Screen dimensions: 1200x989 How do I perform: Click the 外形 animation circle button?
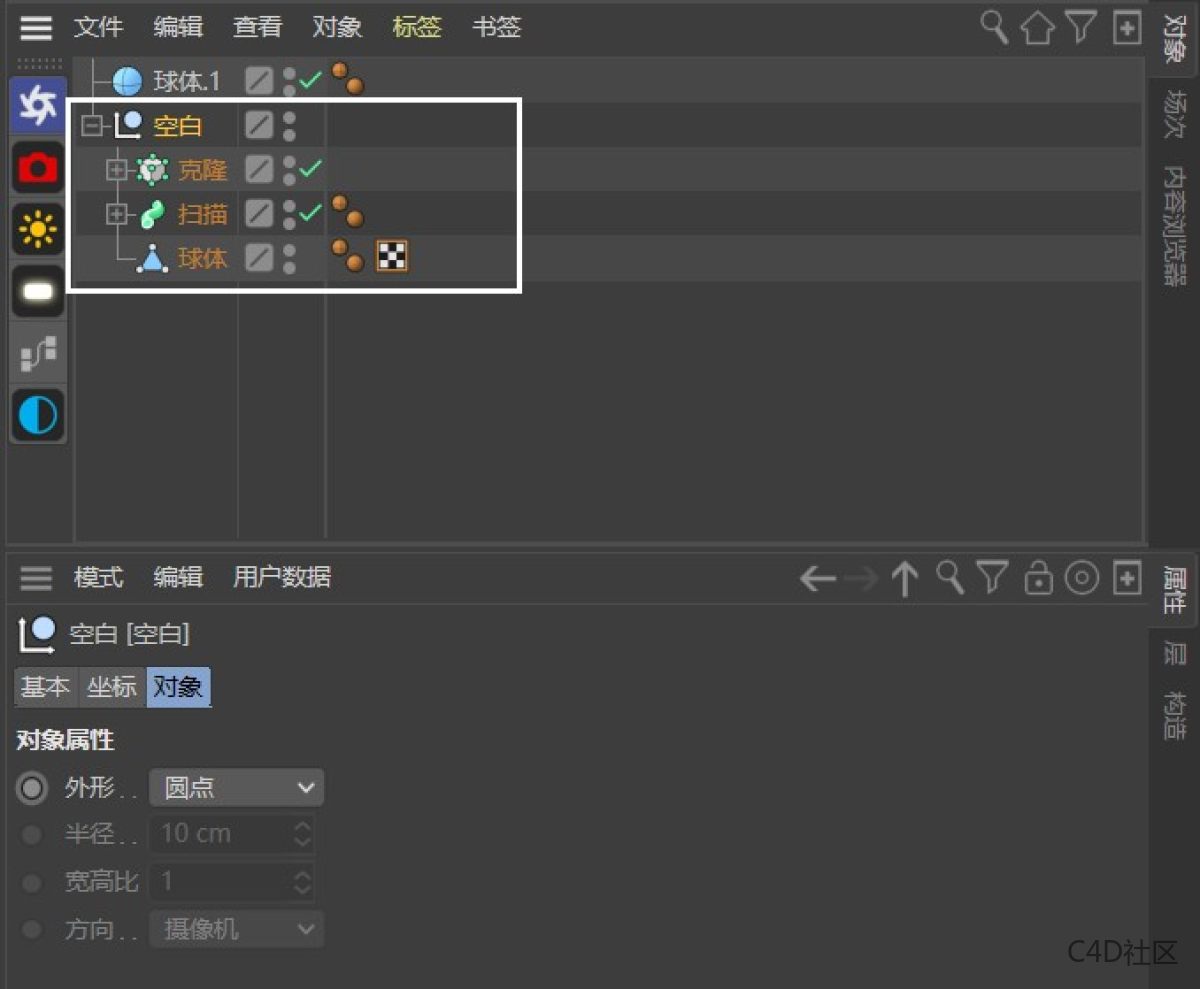point(32,788)
